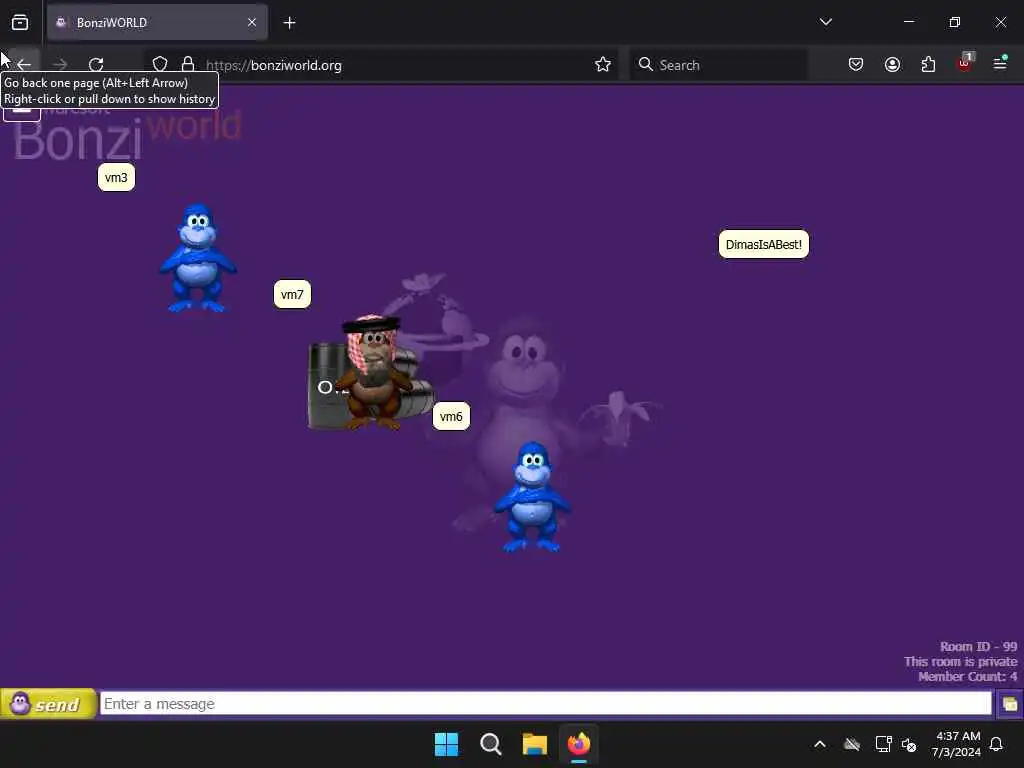Restore down the Firefox window
The image size is (1024, 768).
click(x=955, y=22)
